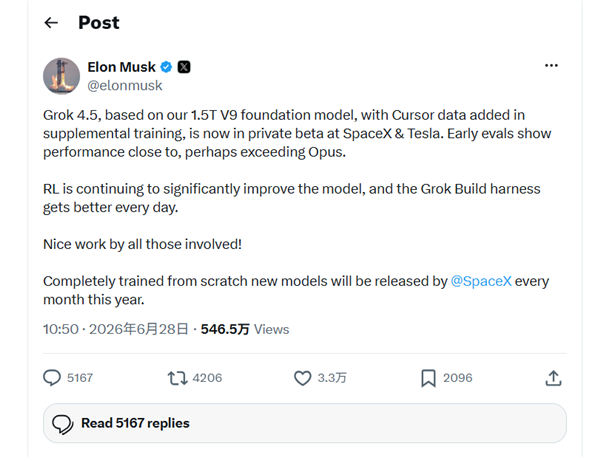Image resolution: width=600 pixels, height=457 pixels.
Task: Click the 4206 repost count
Action: pos(207,378)
